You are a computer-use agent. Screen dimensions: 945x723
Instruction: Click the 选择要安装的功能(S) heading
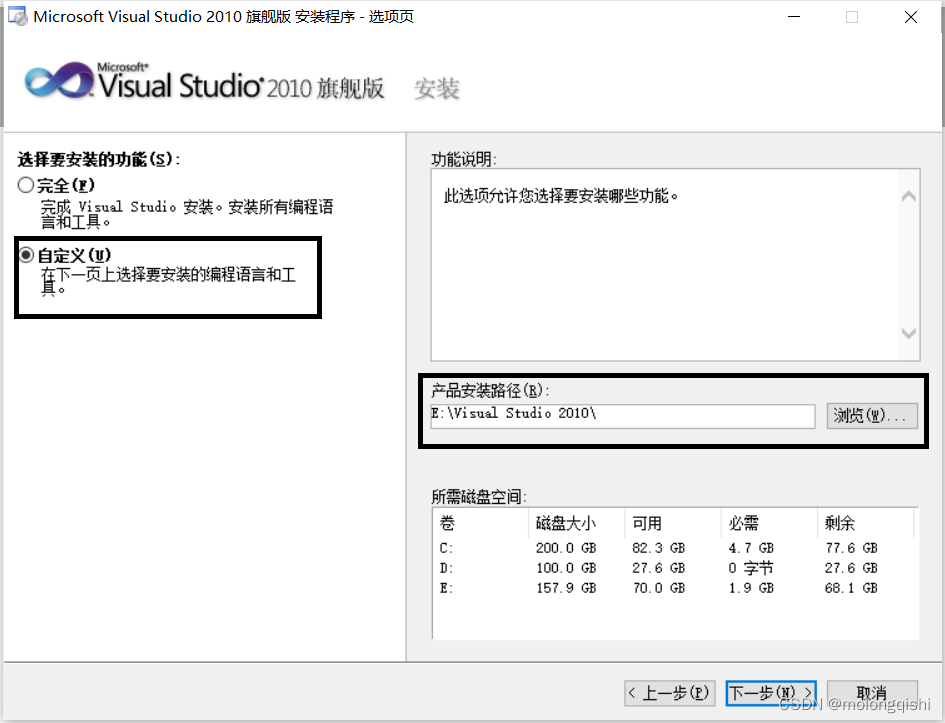pyautogui.click(x=98, y=159)
